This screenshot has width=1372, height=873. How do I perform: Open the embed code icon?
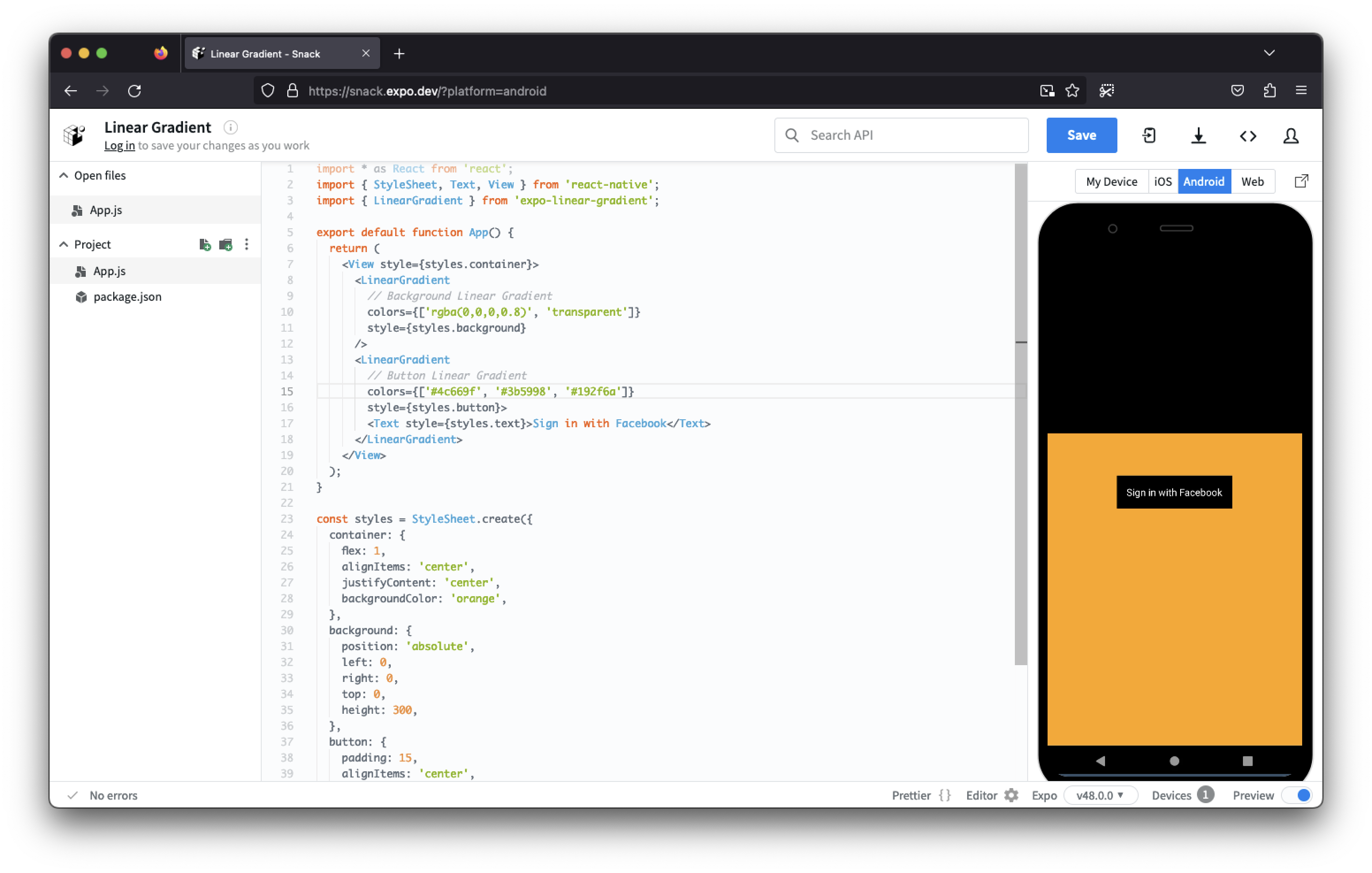(x=1248, y=136)
